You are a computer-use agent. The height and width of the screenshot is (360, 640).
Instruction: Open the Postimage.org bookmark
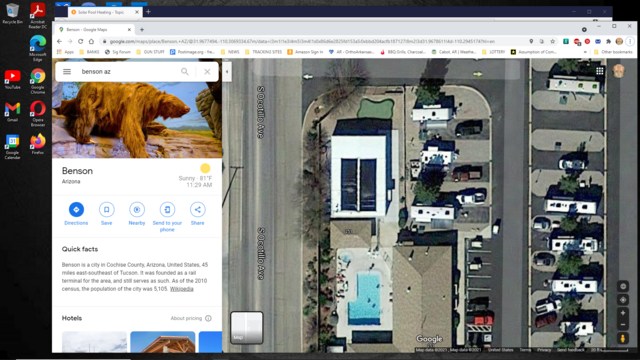pyautogui.click(x=192, y=52)
